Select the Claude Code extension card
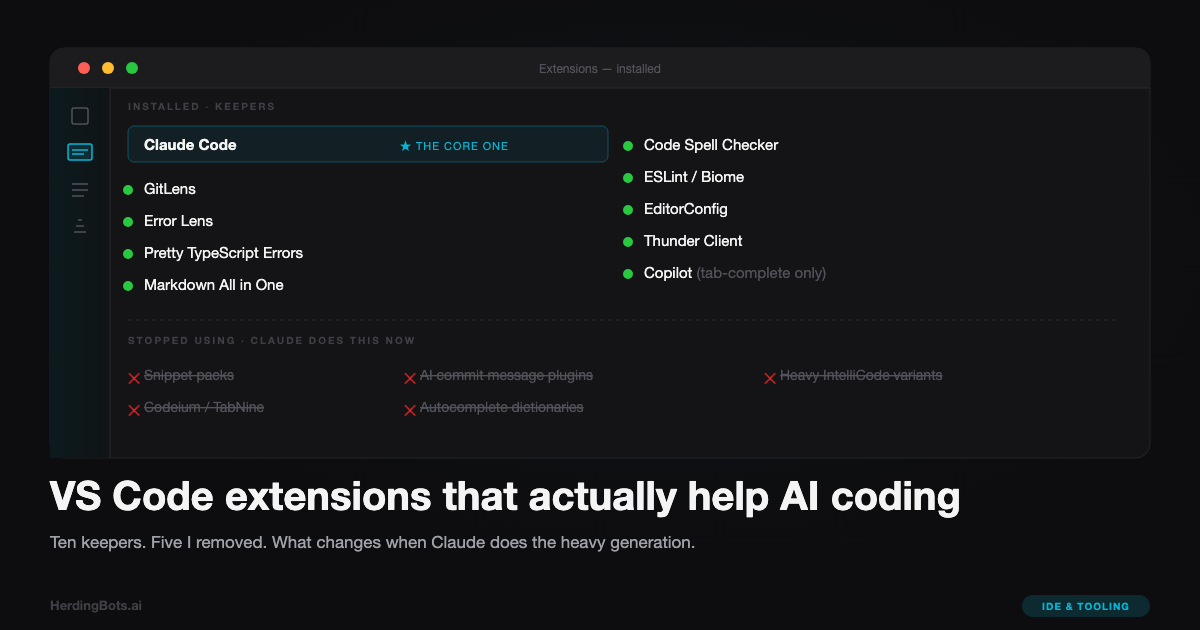Viewport: 1200px width, 630px height. (x=368, y=144)
